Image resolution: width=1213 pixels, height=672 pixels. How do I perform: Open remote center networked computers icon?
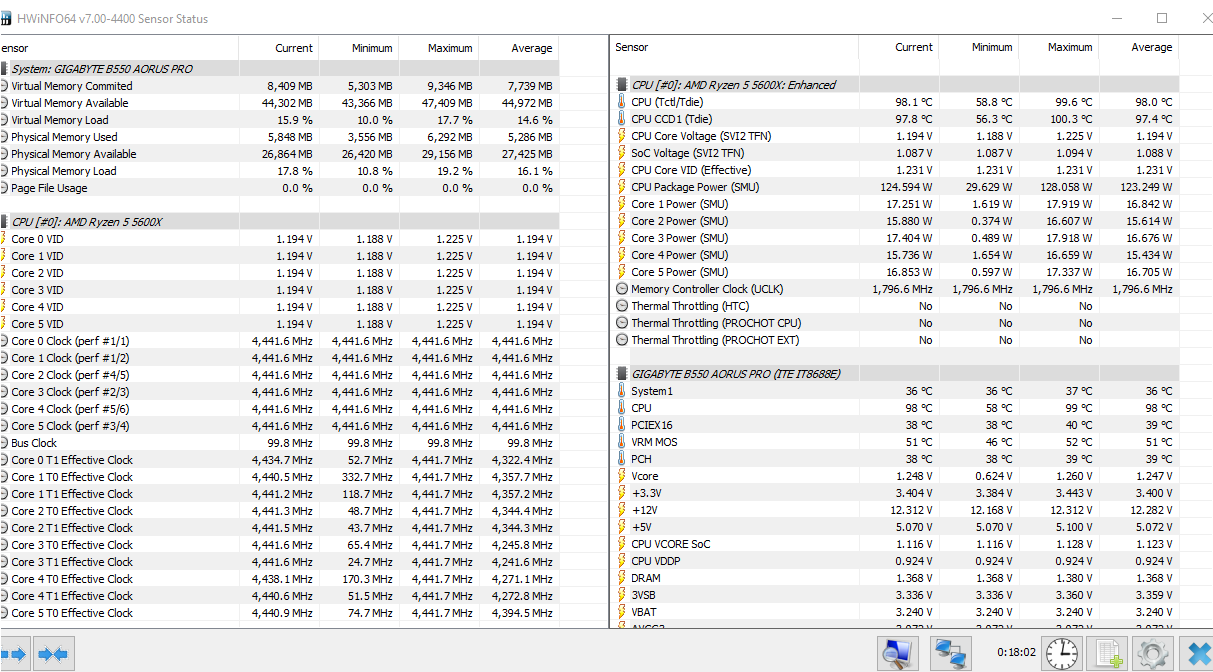[950, 654]
